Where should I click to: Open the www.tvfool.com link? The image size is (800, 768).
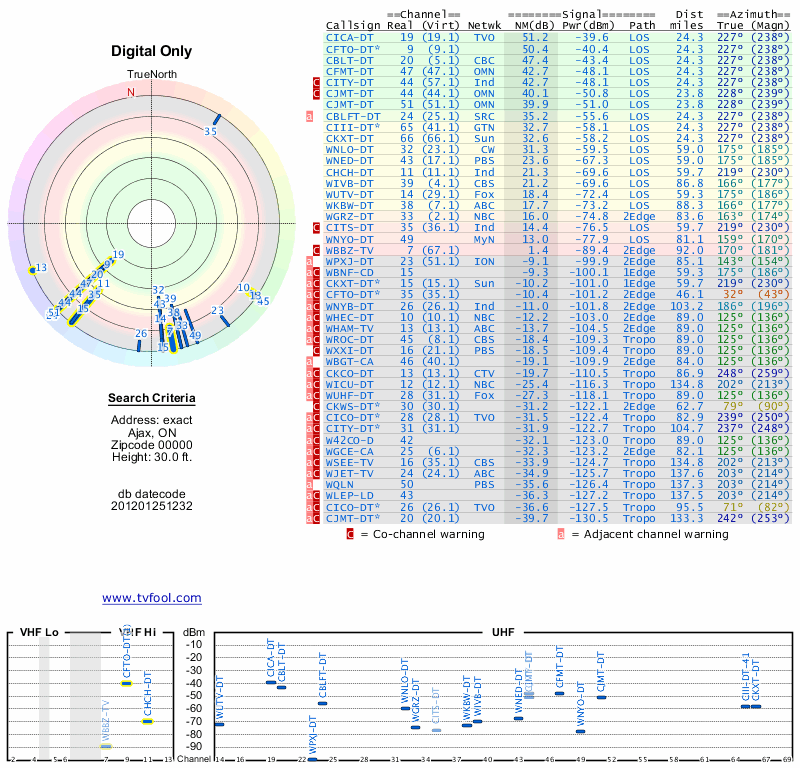[151, 598]
